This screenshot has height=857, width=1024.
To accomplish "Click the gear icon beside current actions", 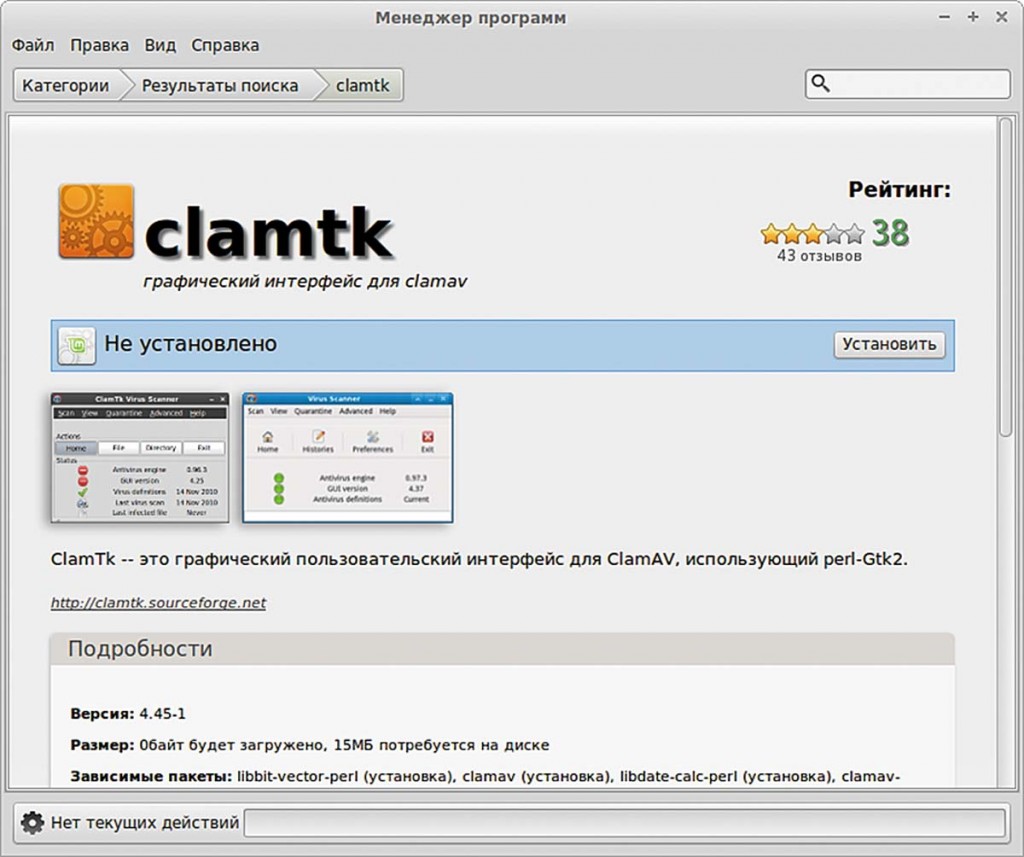I will pyautogui.click(x=32, y=823).
